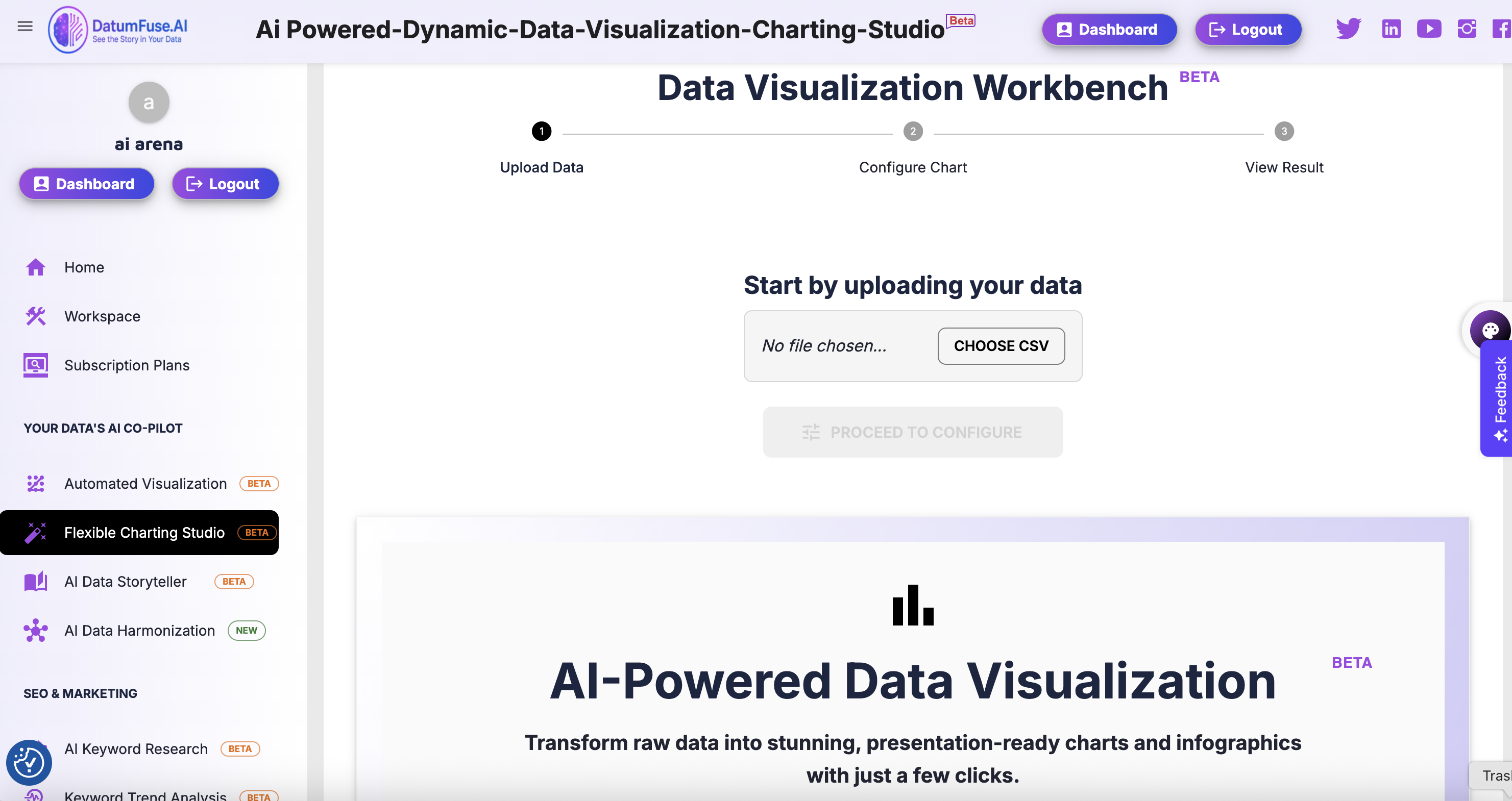Image resolution: width=1512 pixels, height=801 pixels.
Task: Click the user avatar circle 'a'
Action: point(149,102)
